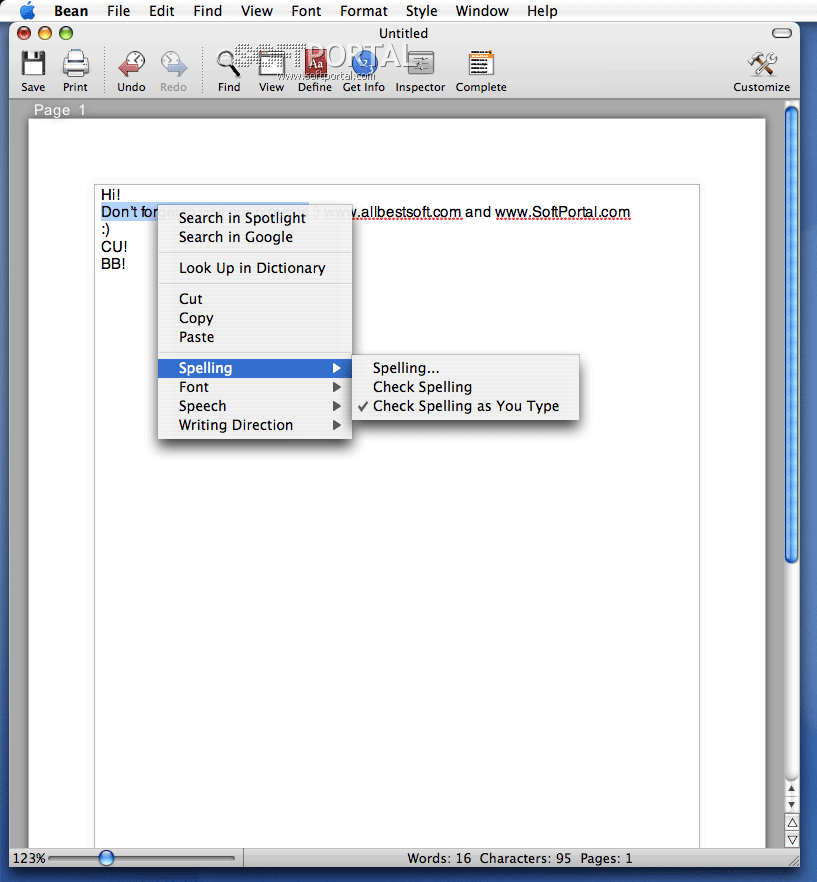Click the 'CU!' line in document

coord(114,247)
